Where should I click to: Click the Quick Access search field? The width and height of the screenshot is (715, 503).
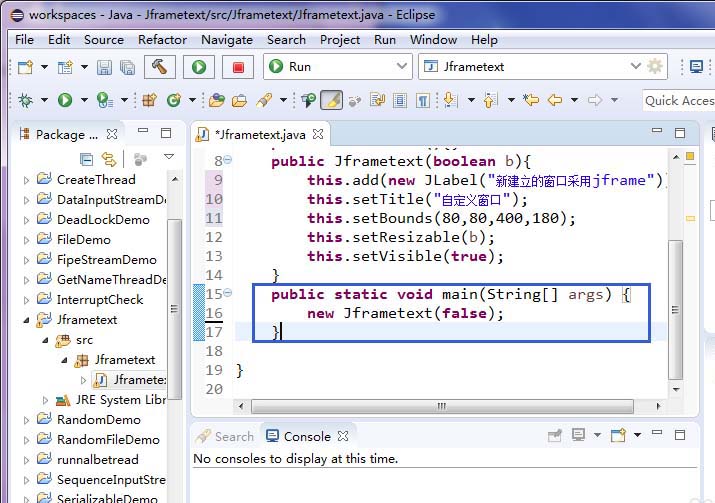(678, 100)
